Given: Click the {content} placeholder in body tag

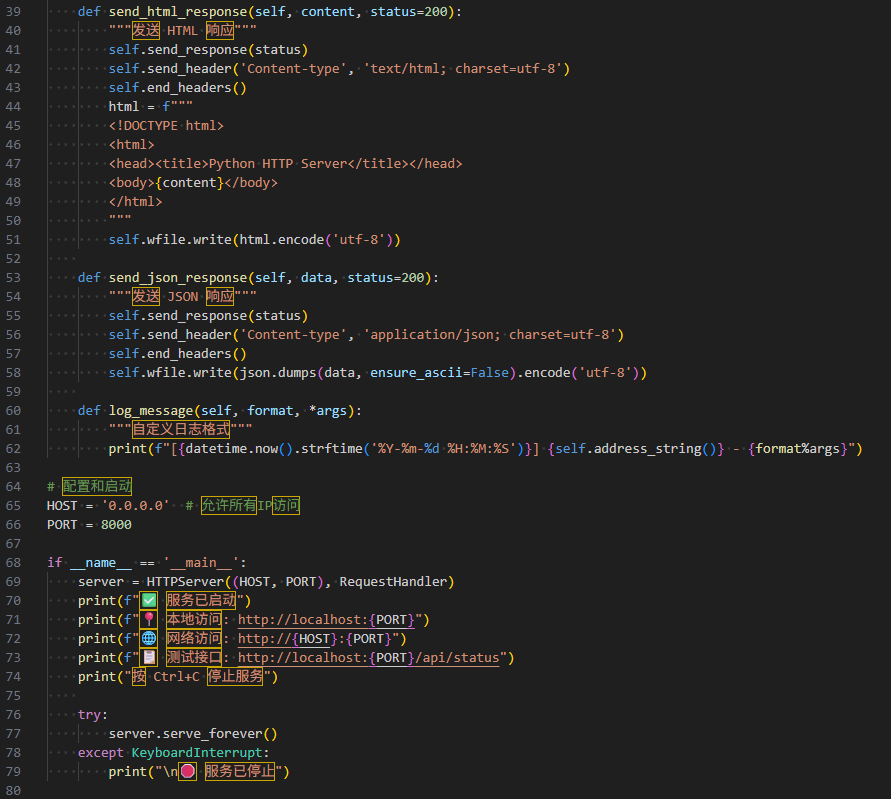Looking at the screenshot, I should 190,182.
